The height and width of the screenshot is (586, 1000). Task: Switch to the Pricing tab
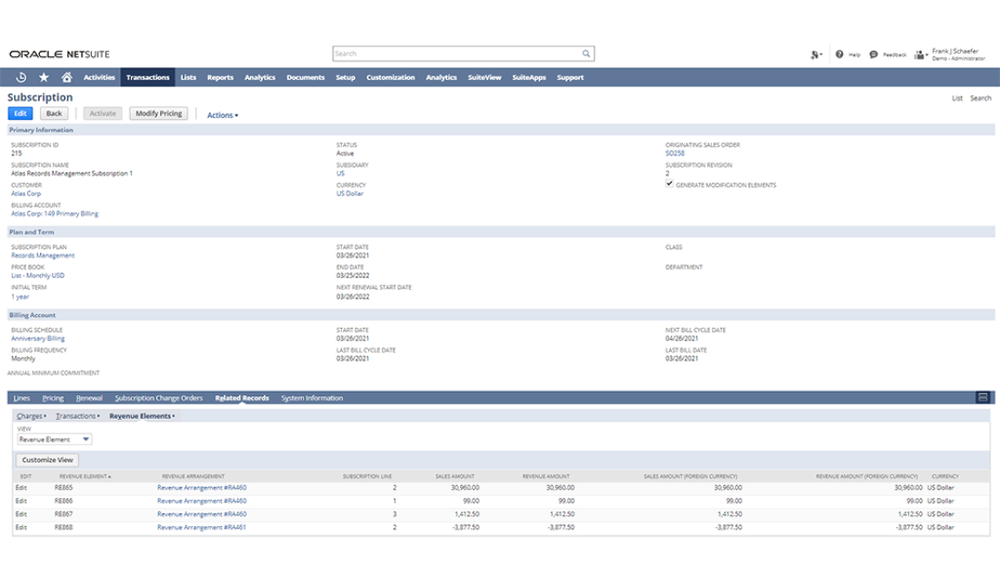[52, 397]
